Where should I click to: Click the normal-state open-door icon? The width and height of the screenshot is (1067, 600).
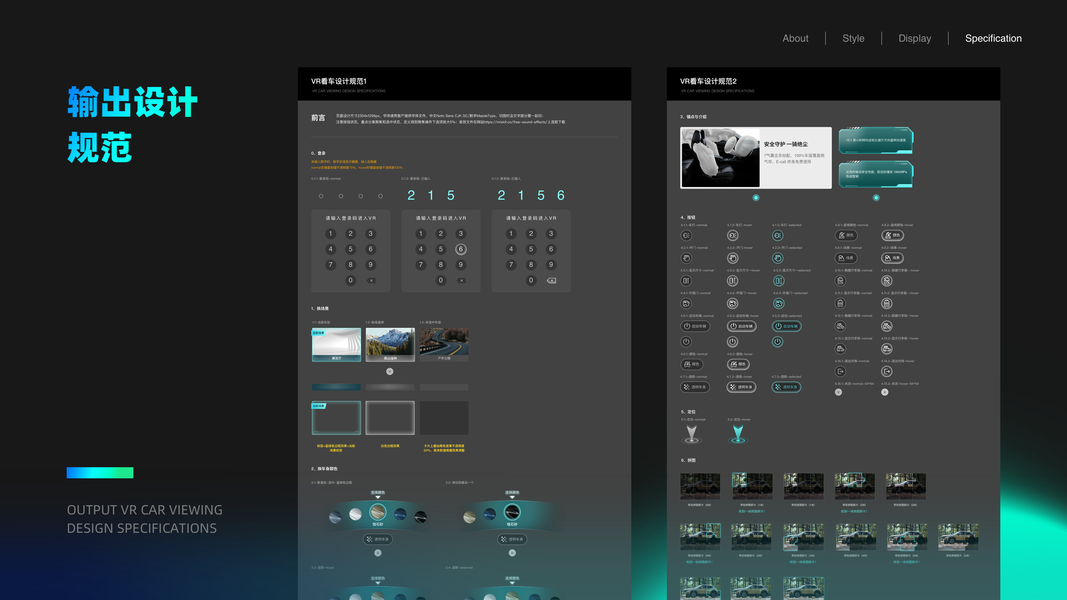pos(686,259)
